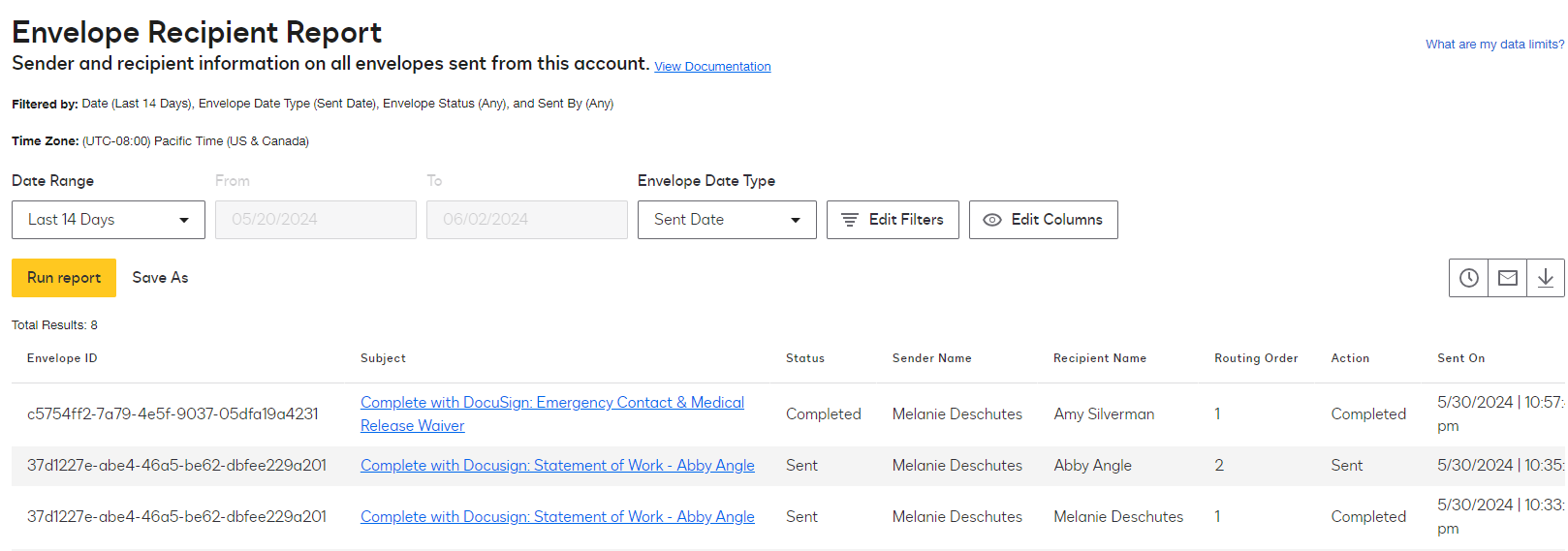The height and width of the screenshot is (551, 1568).
Task: Open the Emergency Contact & Medical Release Waiver link
Action: (x=552, y=414)
